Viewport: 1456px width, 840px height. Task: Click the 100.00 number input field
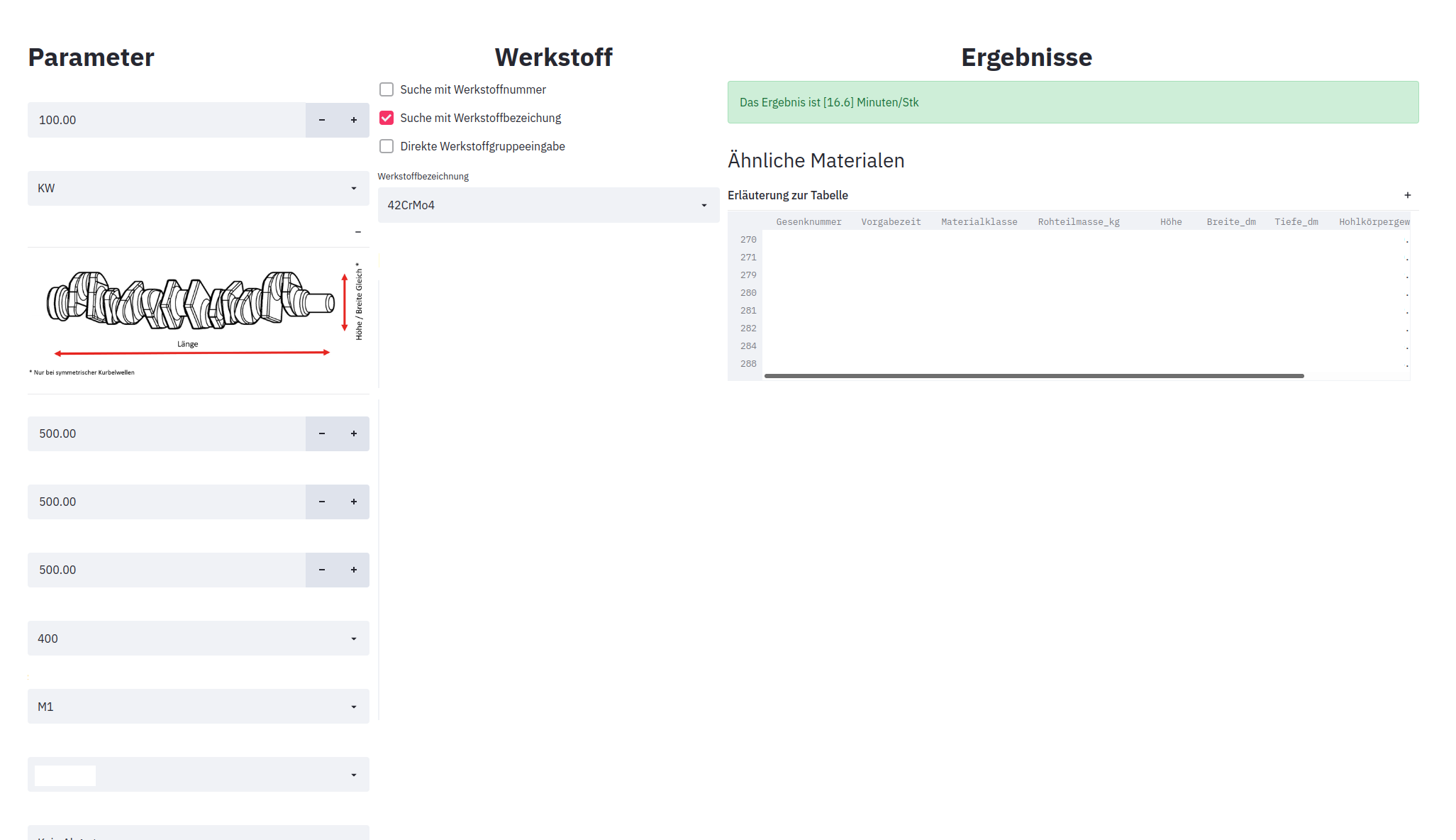click(x=167, y=120)
